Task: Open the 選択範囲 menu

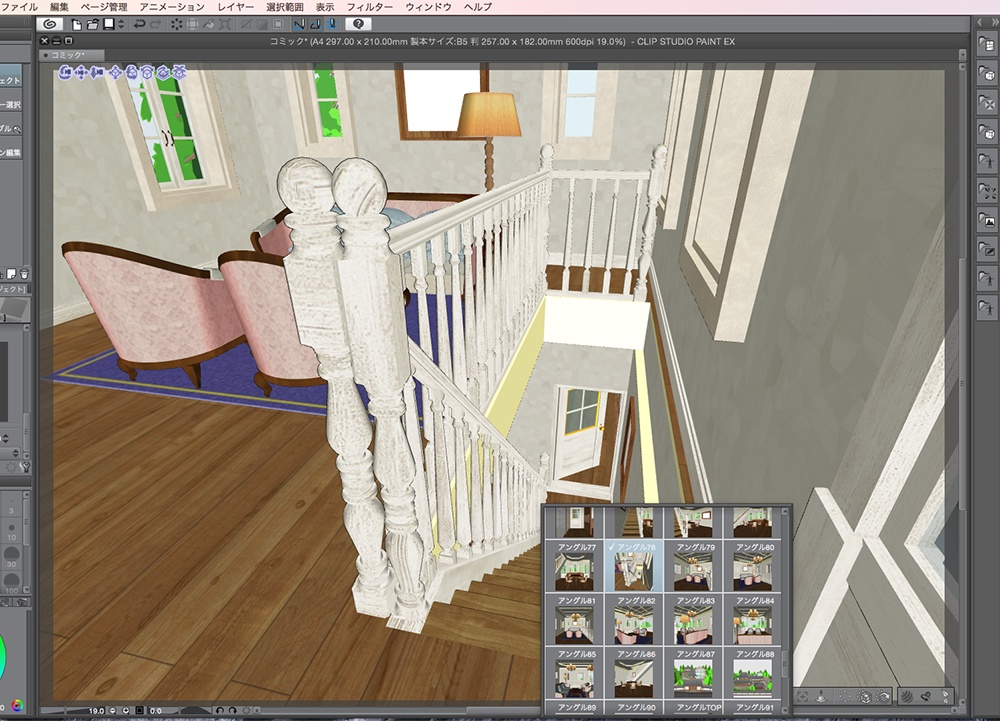Action: [x=284, y=7]
